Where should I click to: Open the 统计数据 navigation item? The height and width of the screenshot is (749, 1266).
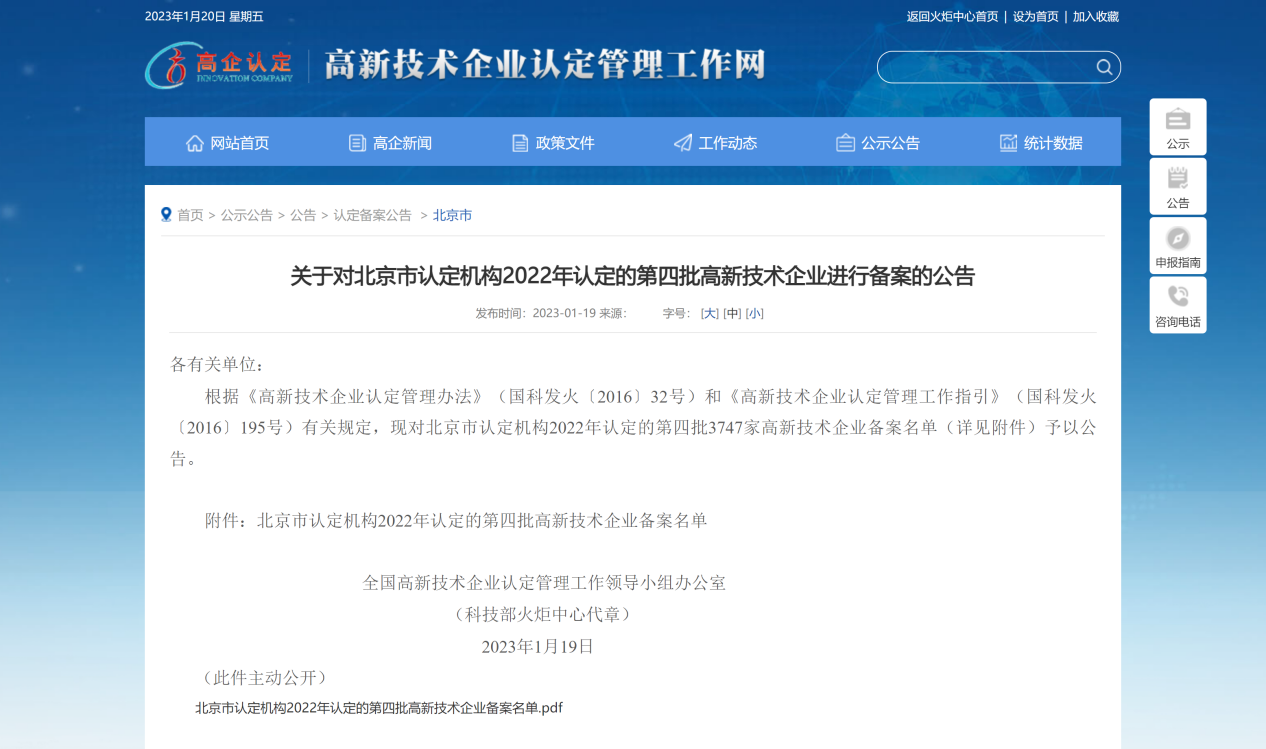1041,143
